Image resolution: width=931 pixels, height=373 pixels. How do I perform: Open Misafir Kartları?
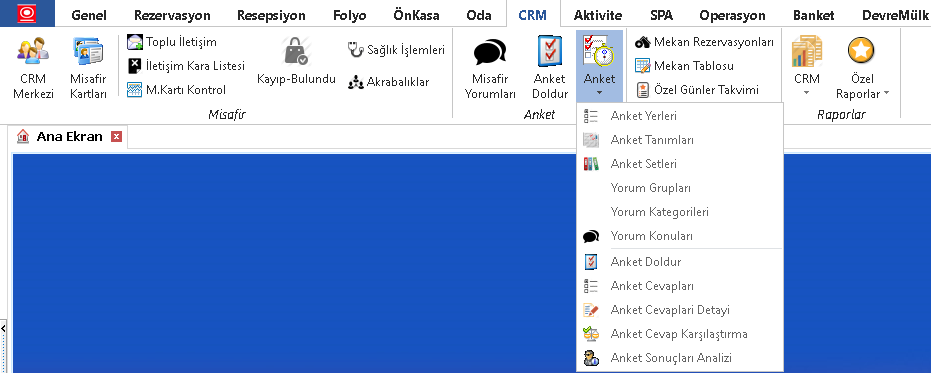(x=88, y=68)
